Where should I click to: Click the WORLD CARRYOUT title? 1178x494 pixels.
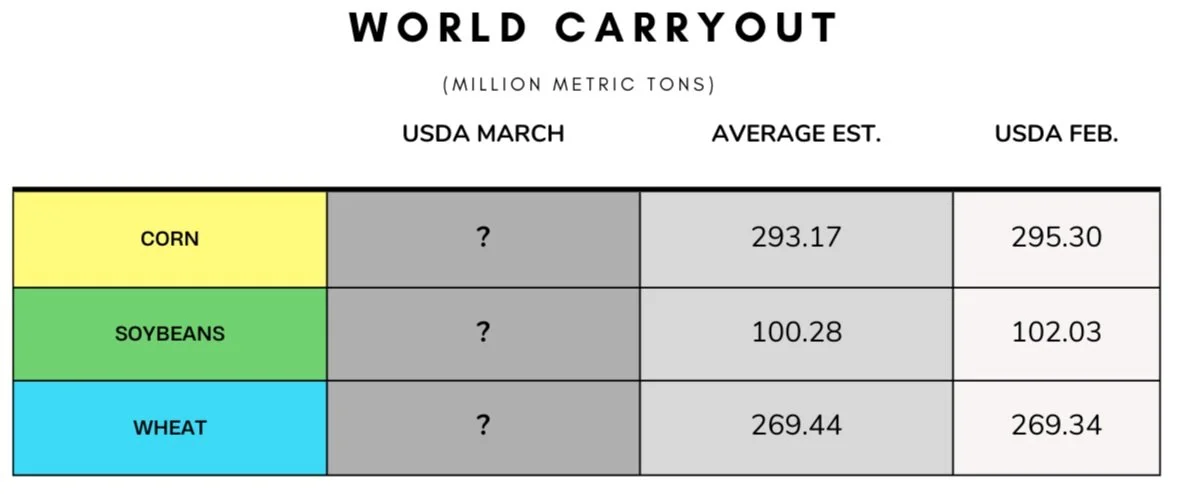point(594,28)
